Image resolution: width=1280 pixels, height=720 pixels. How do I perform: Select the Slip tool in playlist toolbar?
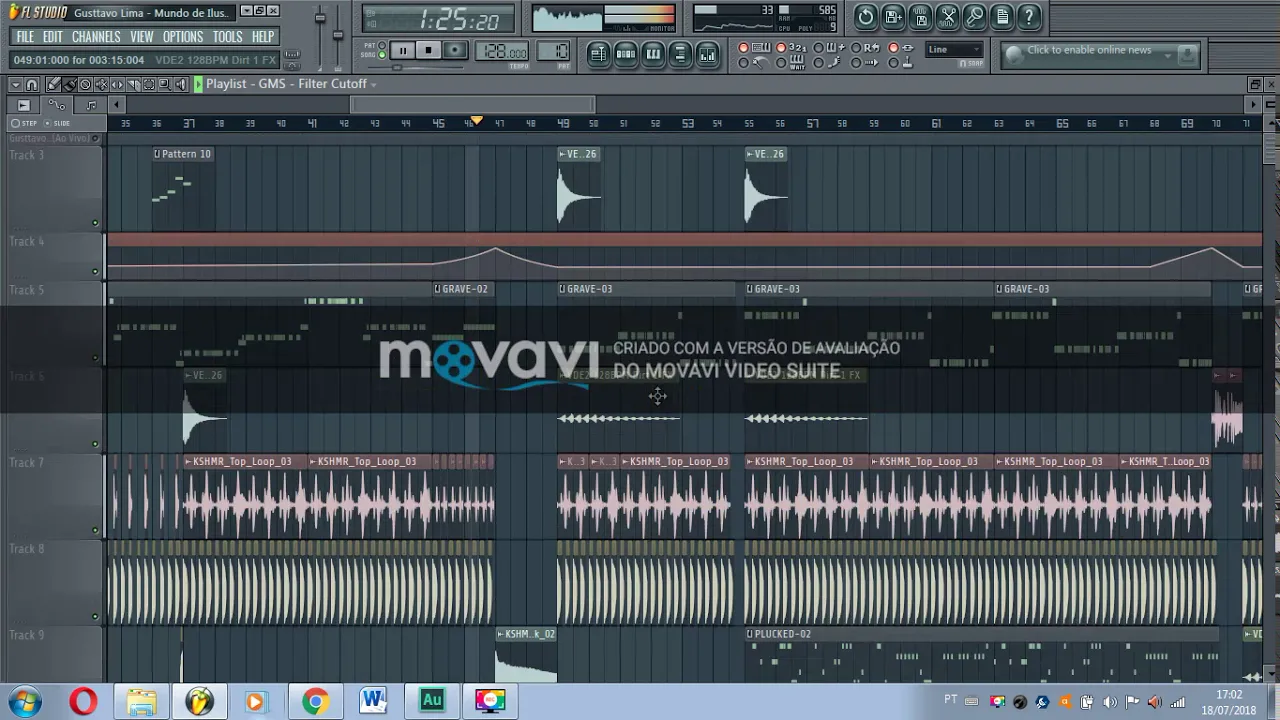coord(117,84)
